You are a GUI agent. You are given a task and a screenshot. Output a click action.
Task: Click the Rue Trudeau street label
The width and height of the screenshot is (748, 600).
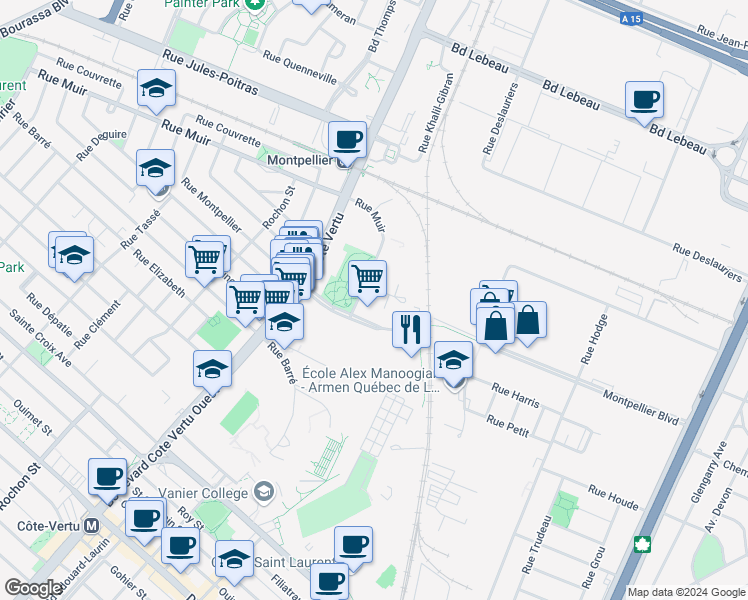537,544
